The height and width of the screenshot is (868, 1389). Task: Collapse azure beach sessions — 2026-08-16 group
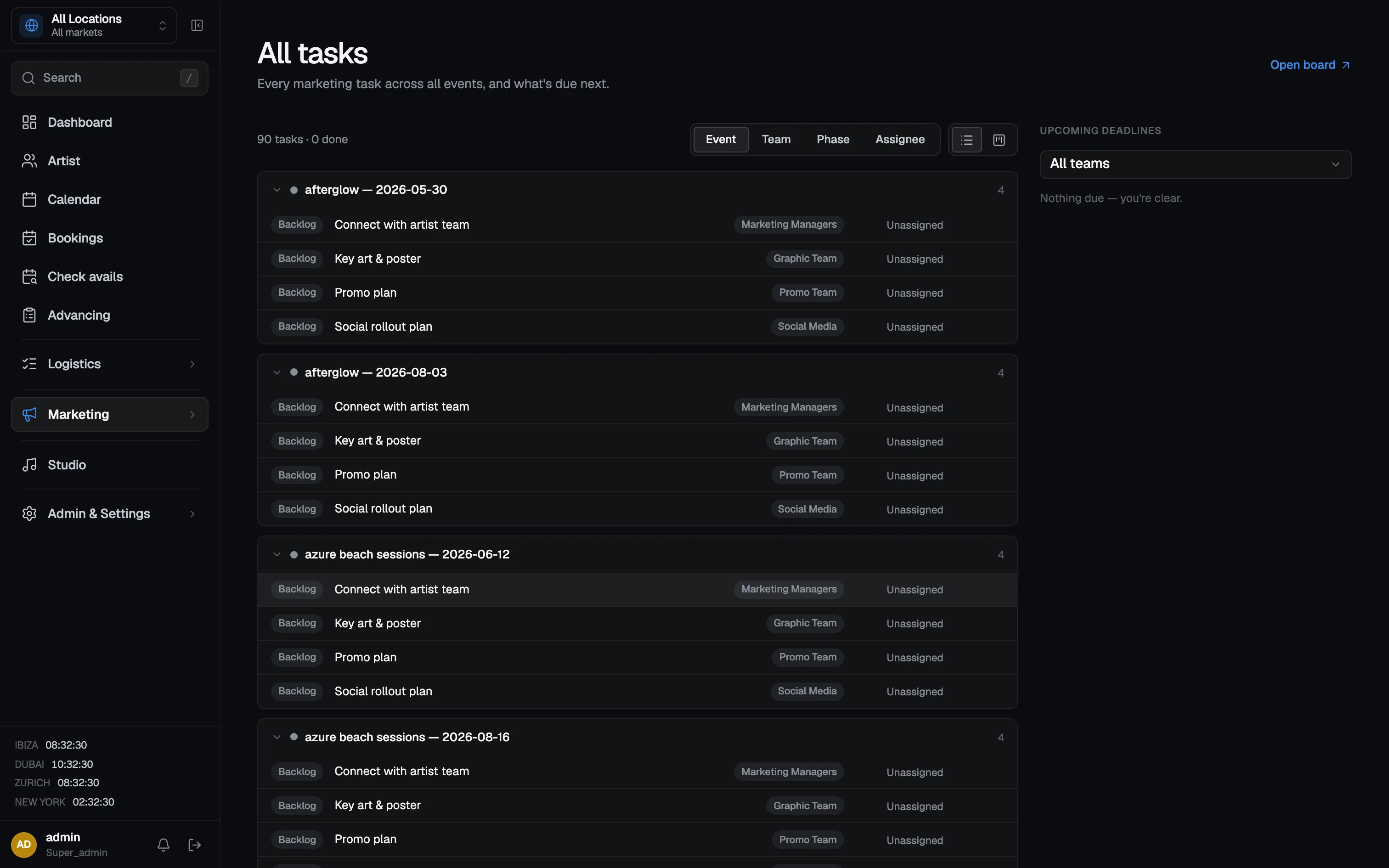click(277, 737)
